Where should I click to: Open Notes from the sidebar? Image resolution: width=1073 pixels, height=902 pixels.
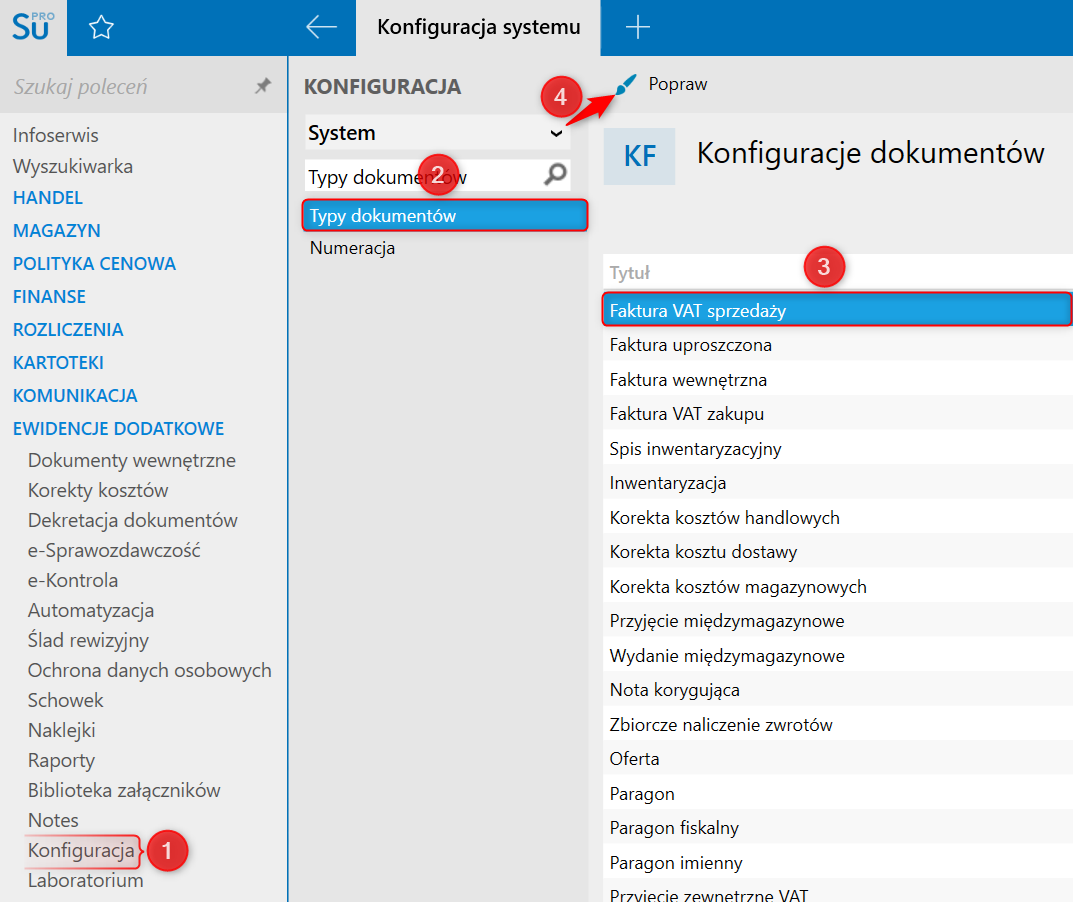[53, 821]
